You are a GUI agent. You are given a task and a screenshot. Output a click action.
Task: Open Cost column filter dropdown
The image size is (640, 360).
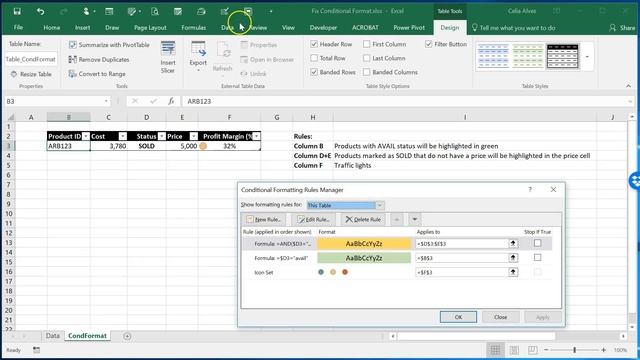[x=122, y=136]
